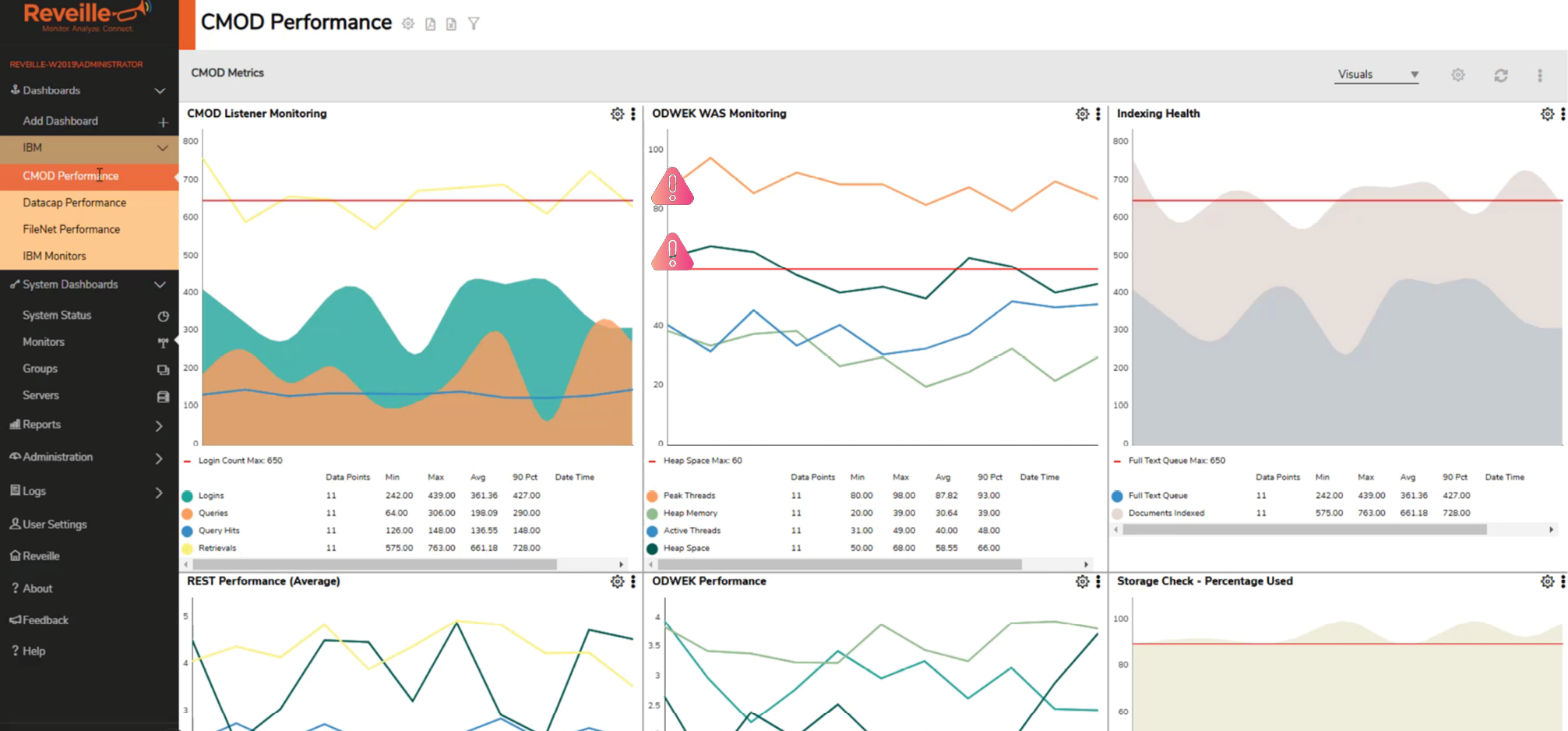Click the Reveille logo

click(87, 16)
